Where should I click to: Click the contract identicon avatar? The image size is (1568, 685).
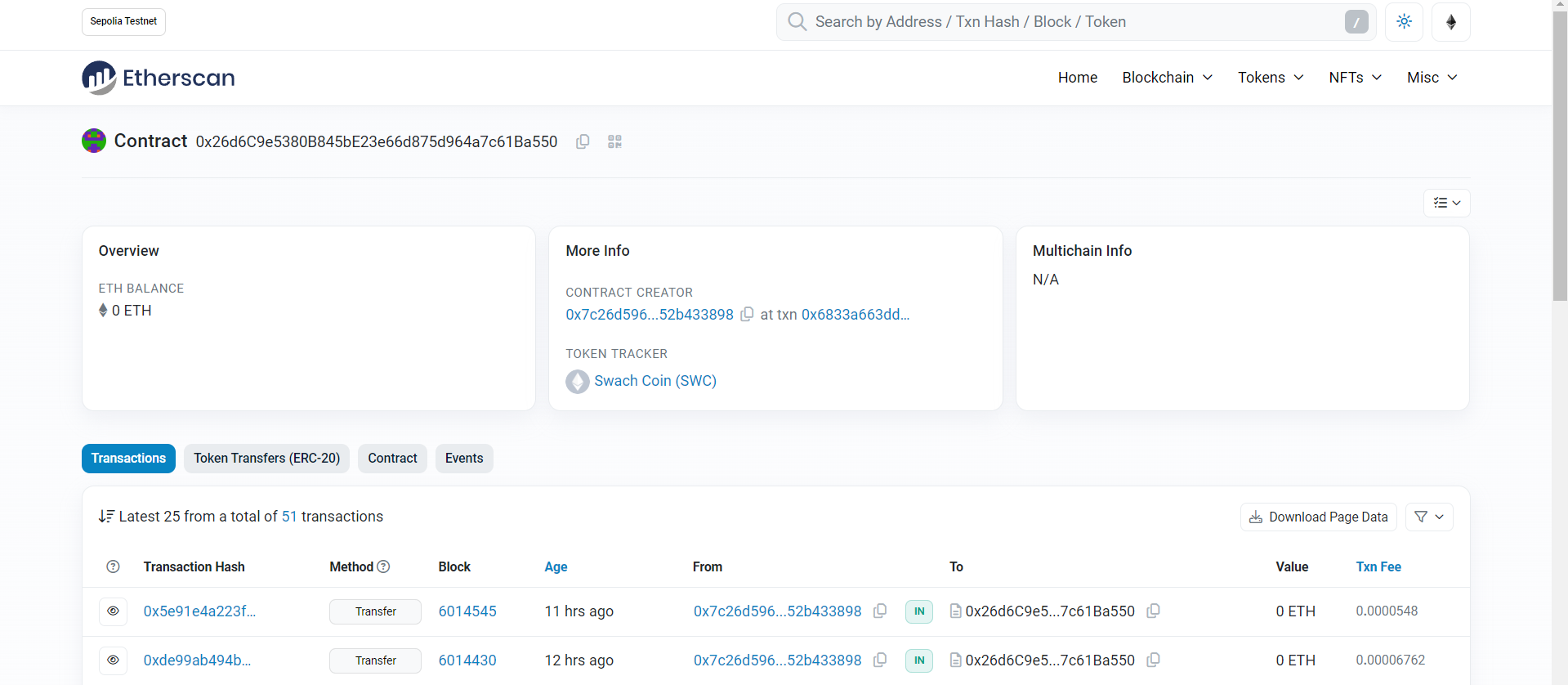[94, 141]
